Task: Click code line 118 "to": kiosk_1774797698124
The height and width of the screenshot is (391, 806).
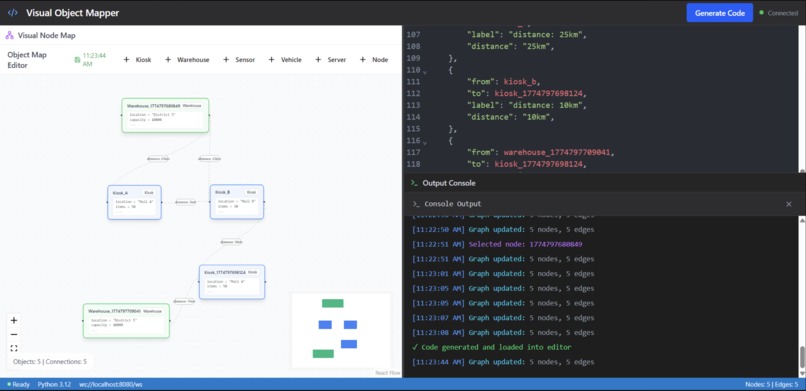Action: click(x=526, y=164)
